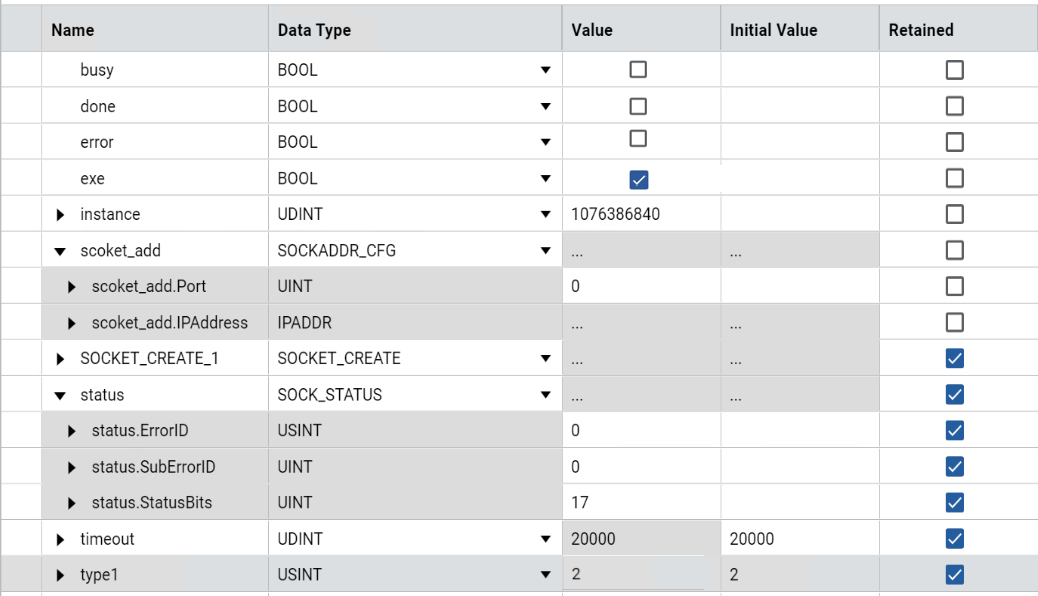
Task: Open data type dropdown for busy
Action: (545, 71)
